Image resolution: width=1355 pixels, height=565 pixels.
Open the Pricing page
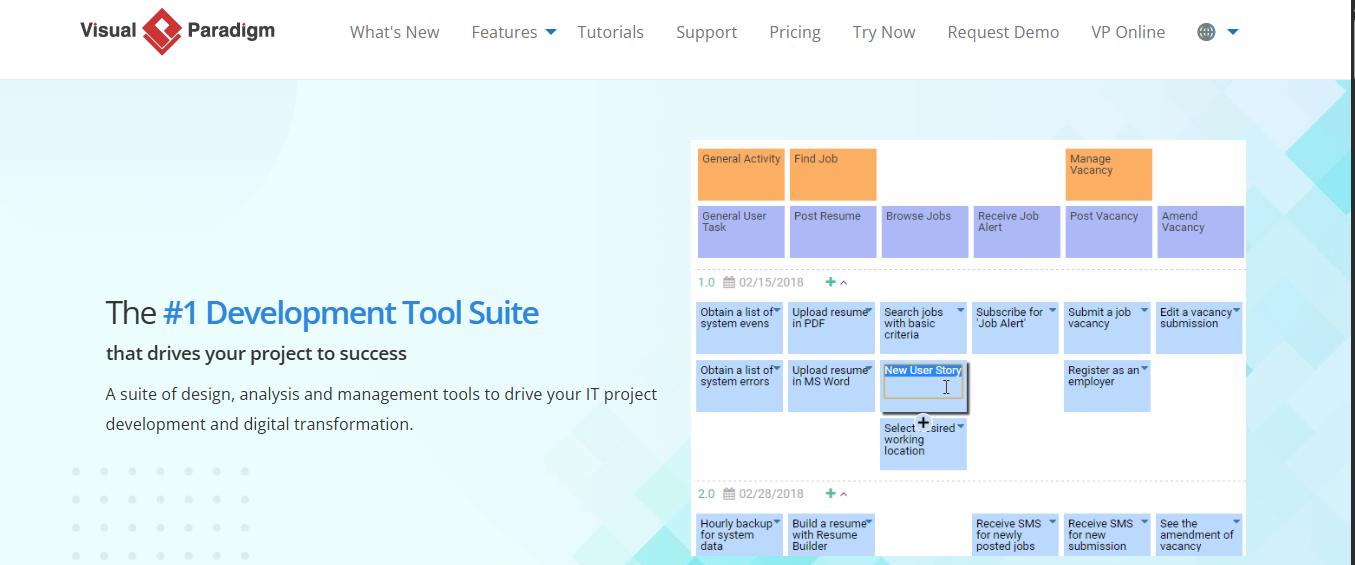point(795,32)
